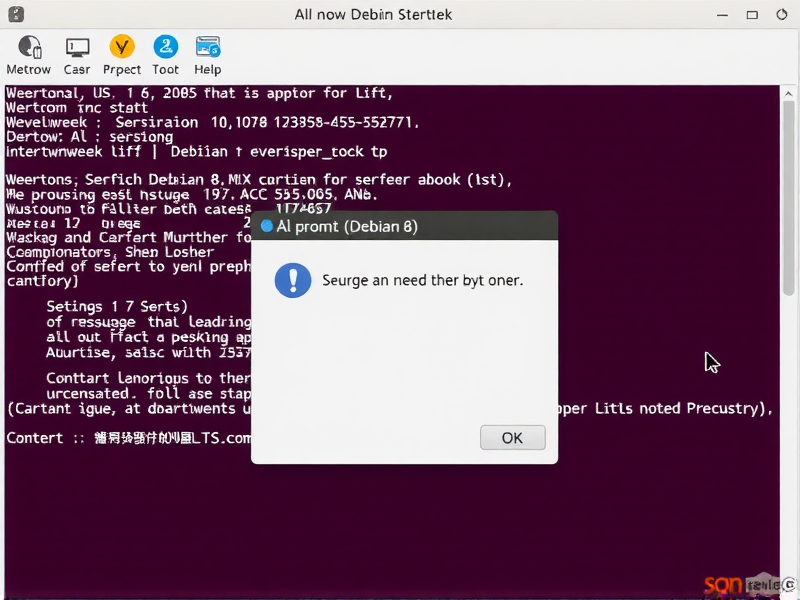Open the blue Toot tool

click(165, 46)
